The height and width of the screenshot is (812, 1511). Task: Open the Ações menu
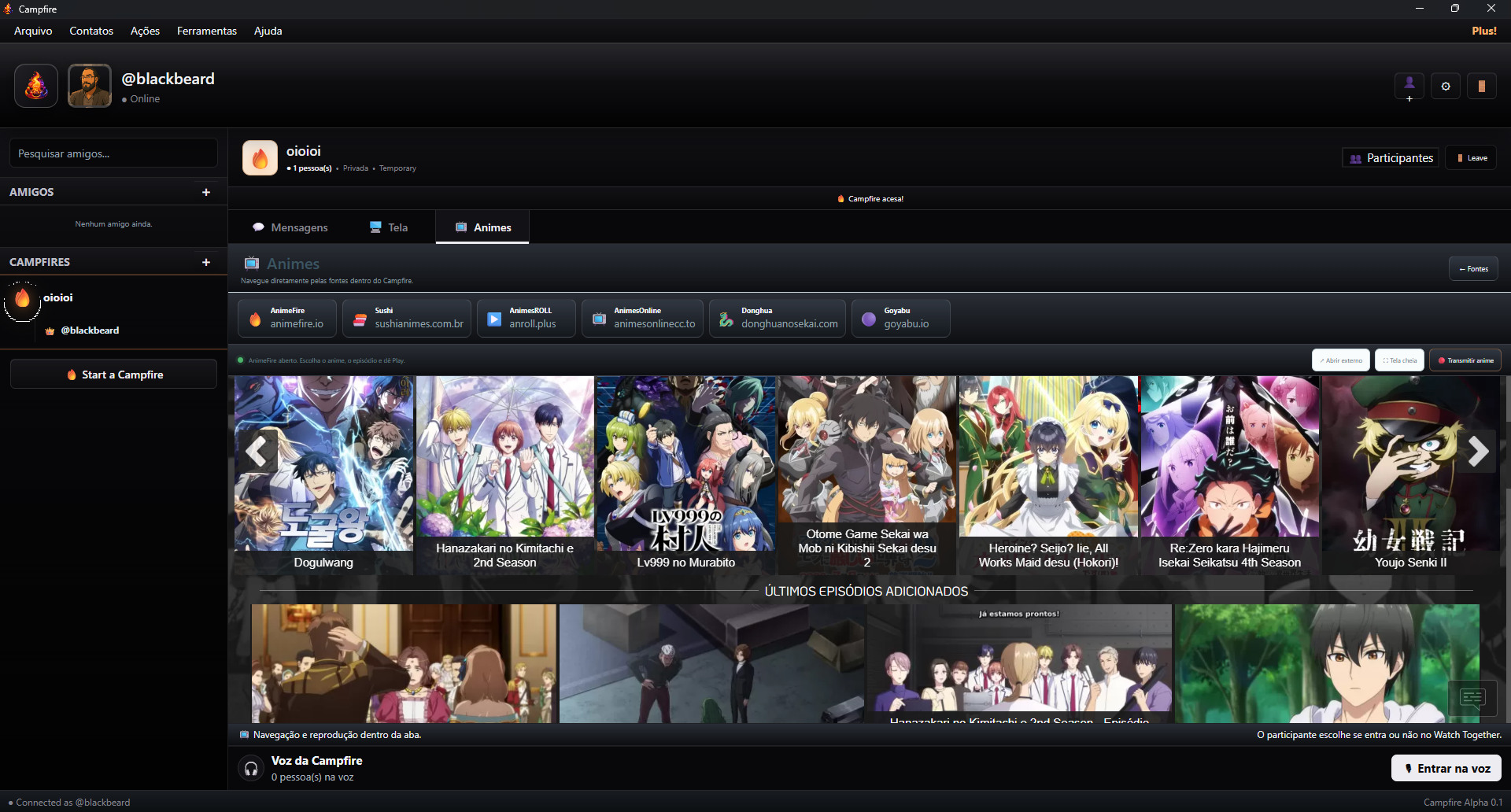point(145,31)
